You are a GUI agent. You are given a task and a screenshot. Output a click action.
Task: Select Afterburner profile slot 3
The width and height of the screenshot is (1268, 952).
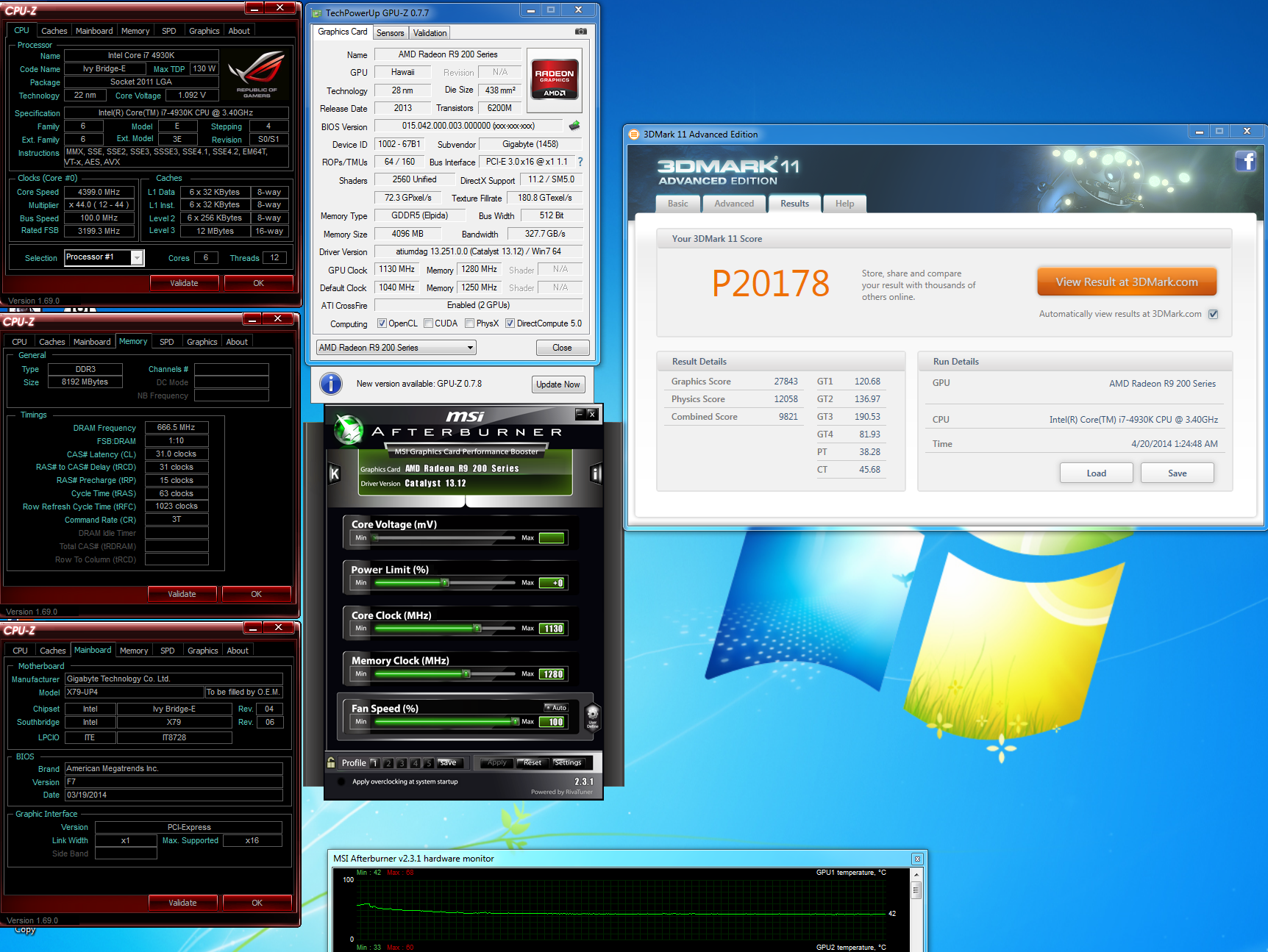click(402, 763)
